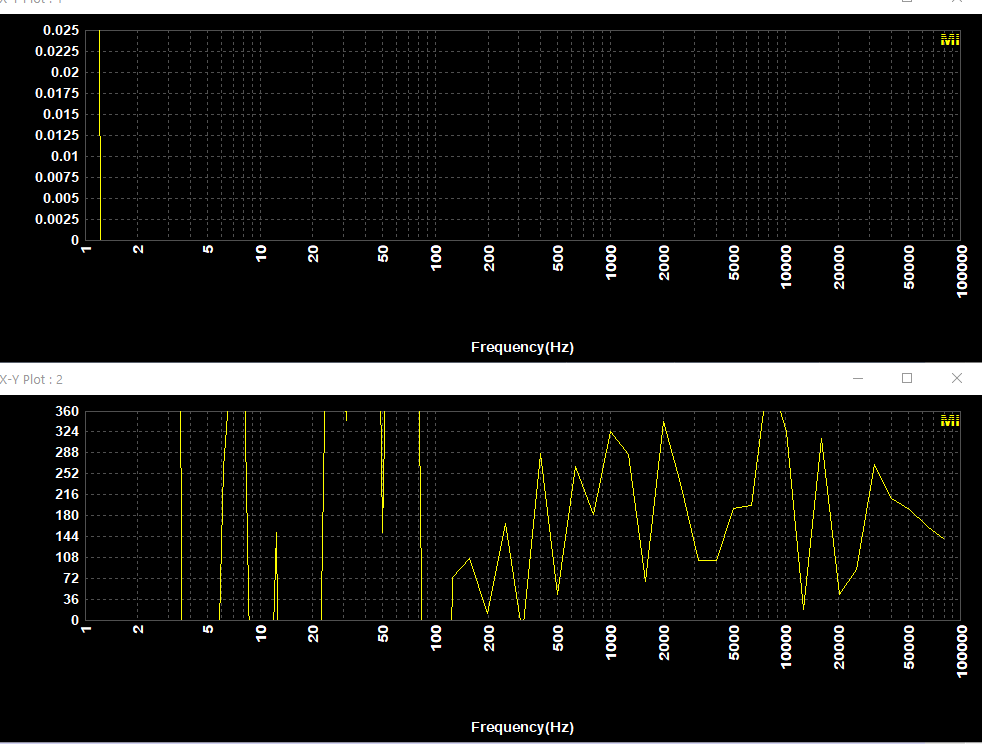Click the 0.0225 y-axis value
This screenshot has height=744, width=982.
click(57, 51)
